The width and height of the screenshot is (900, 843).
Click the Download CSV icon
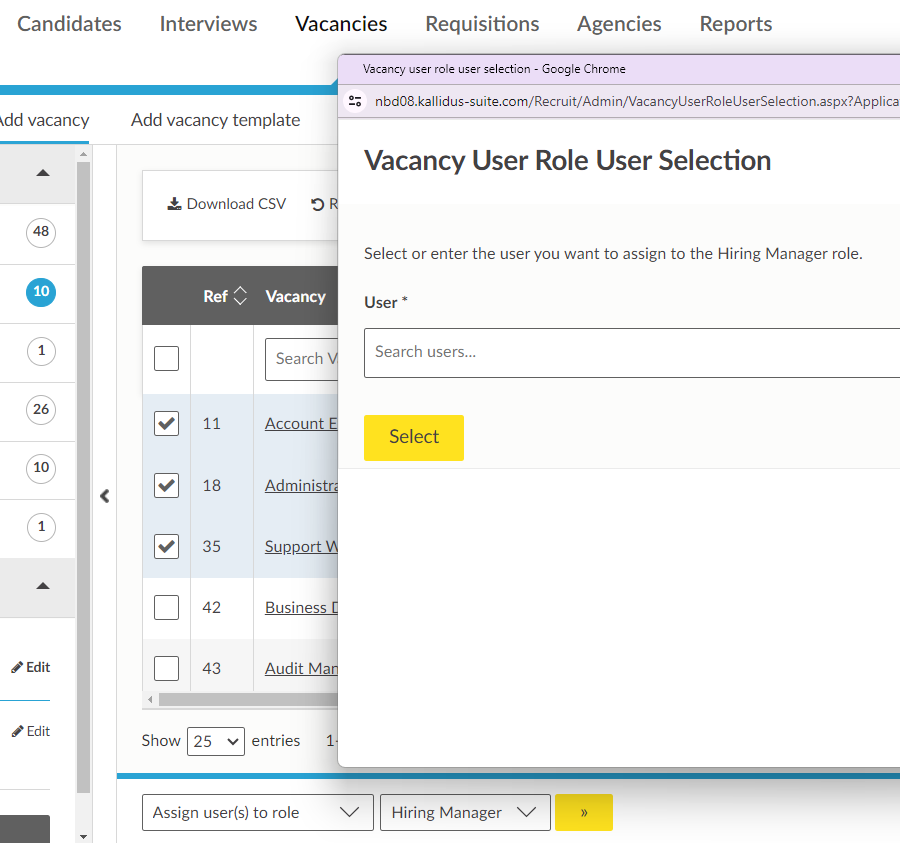click(x=175, y=204)
